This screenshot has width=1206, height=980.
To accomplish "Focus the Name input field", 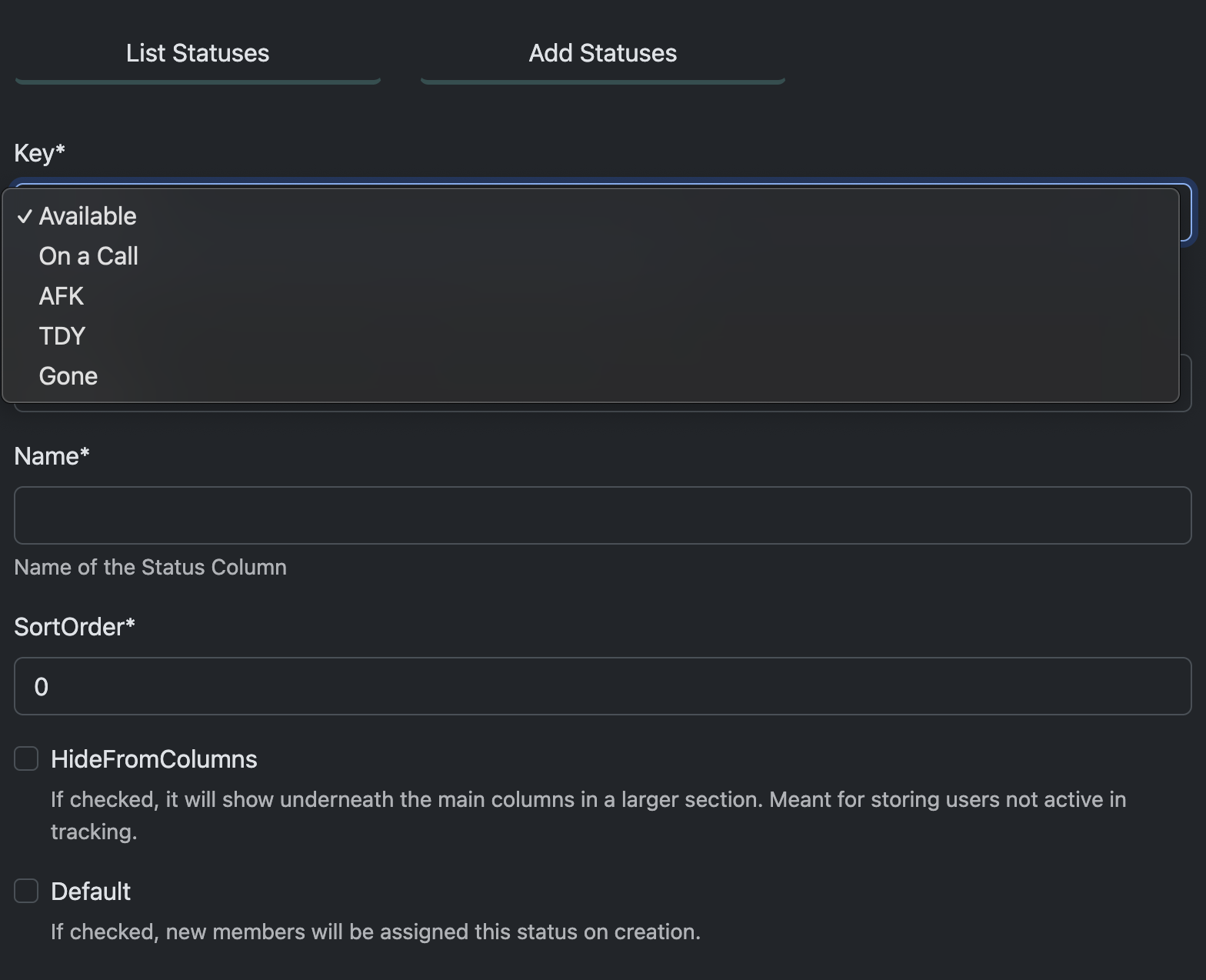I will coord(602,515).
